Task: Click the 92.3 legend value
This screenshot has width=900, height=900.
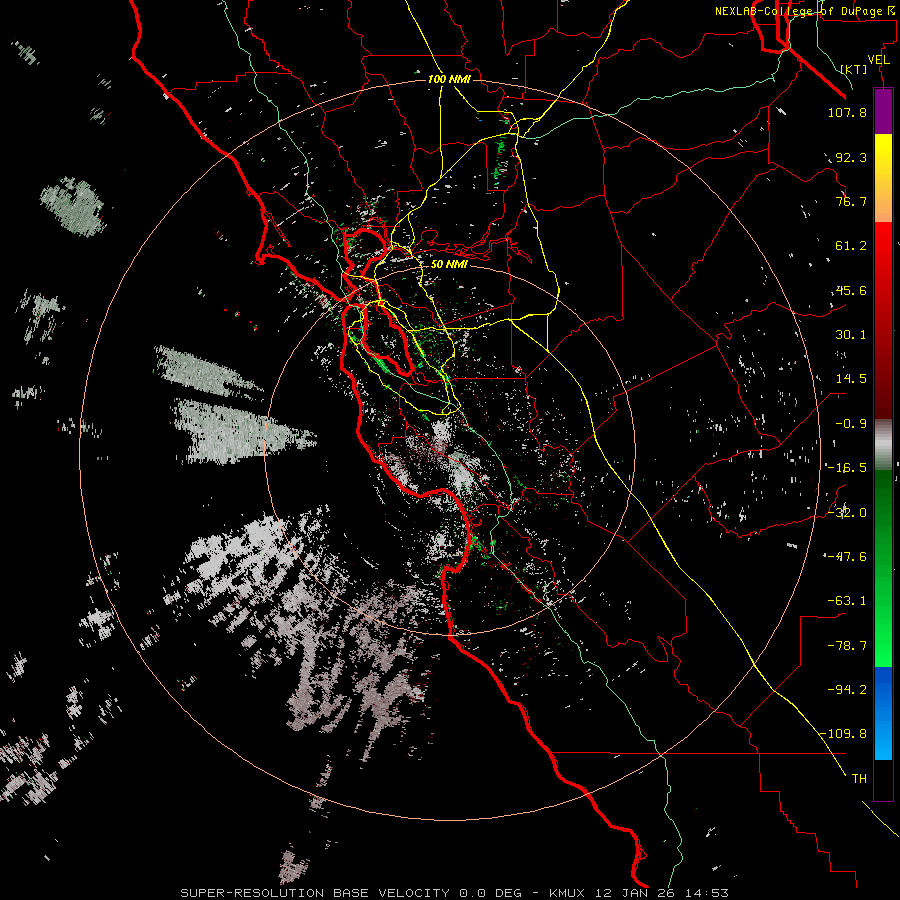Action: [x=851, y=157]
